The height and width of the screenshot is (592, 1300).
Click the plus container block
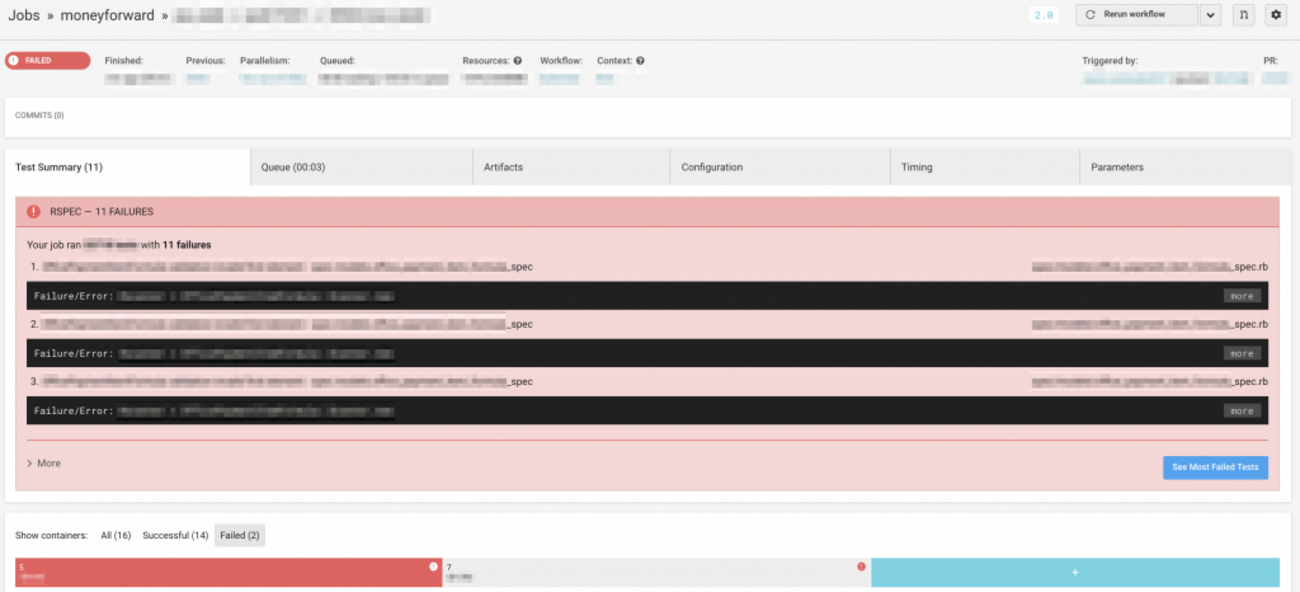tap(1075, 572)
